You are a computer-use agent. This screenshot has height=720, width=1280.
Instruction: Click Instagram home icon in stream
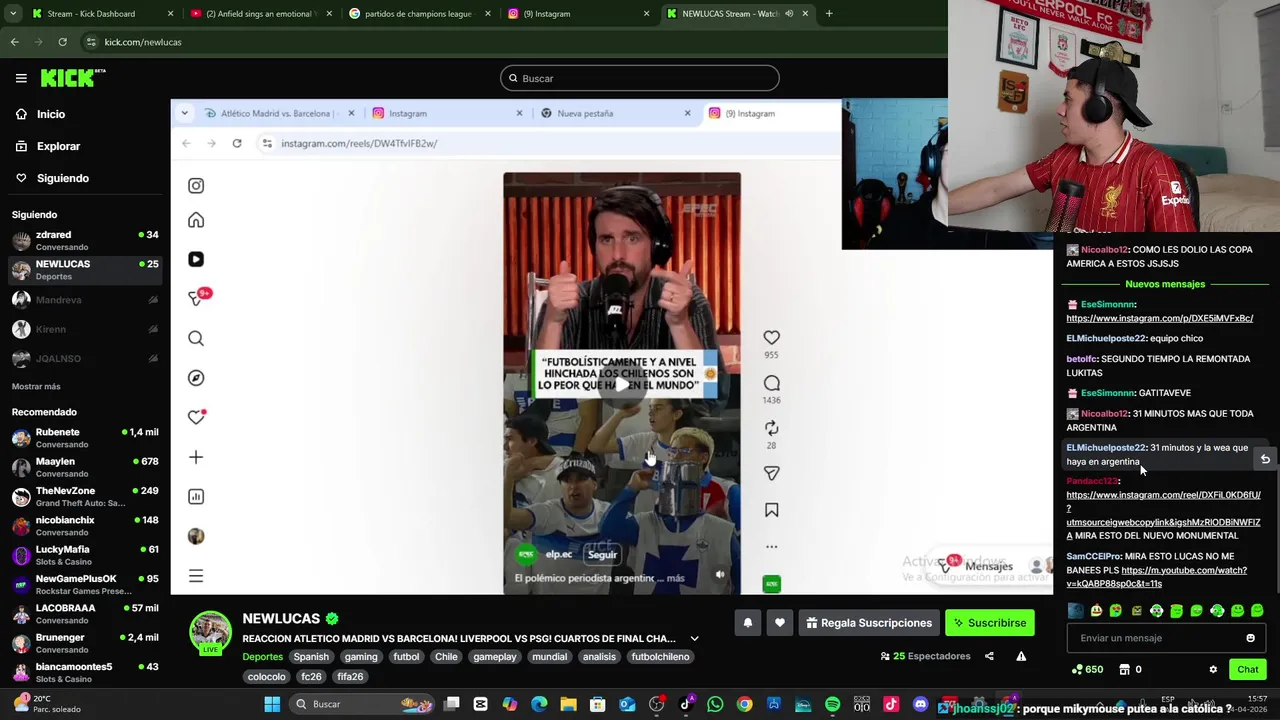[x=196, y=220]
